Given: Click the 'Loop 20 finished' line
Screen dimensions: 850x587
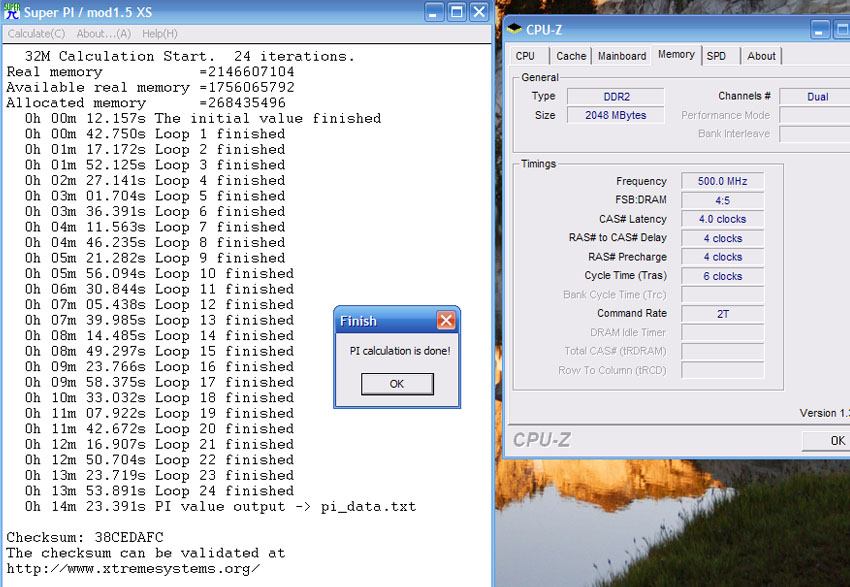Looking at the screenshot, I should 159,429.
